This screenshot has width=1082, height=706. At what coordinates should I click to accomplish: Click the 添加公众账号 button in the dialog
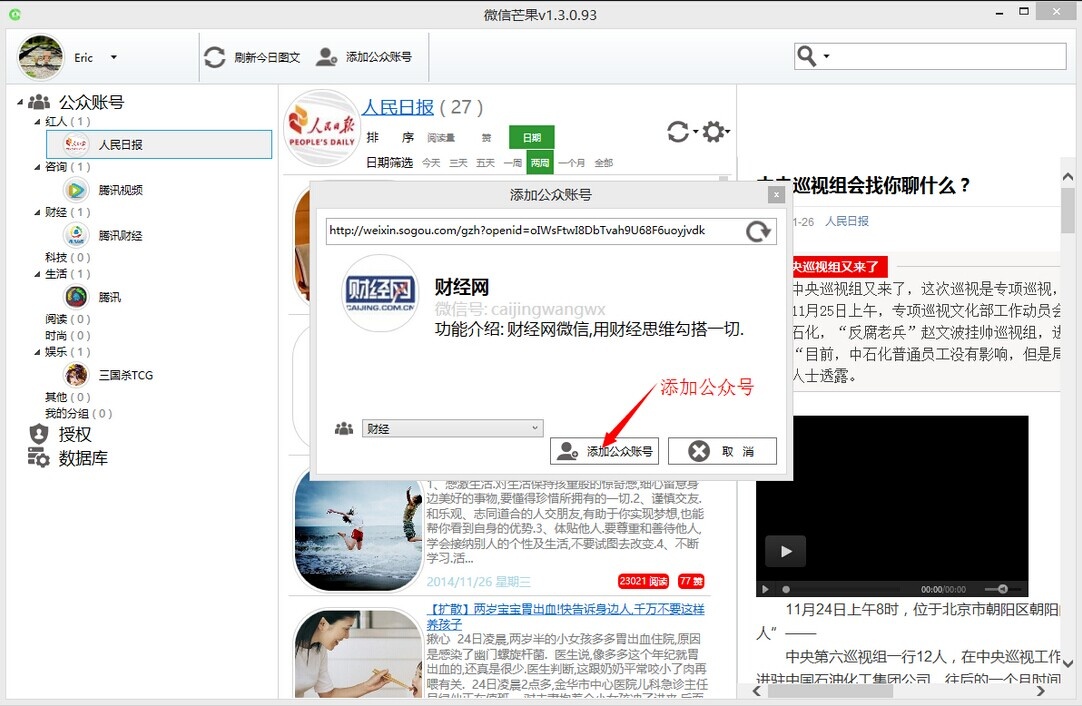click(x=604, y=451)
